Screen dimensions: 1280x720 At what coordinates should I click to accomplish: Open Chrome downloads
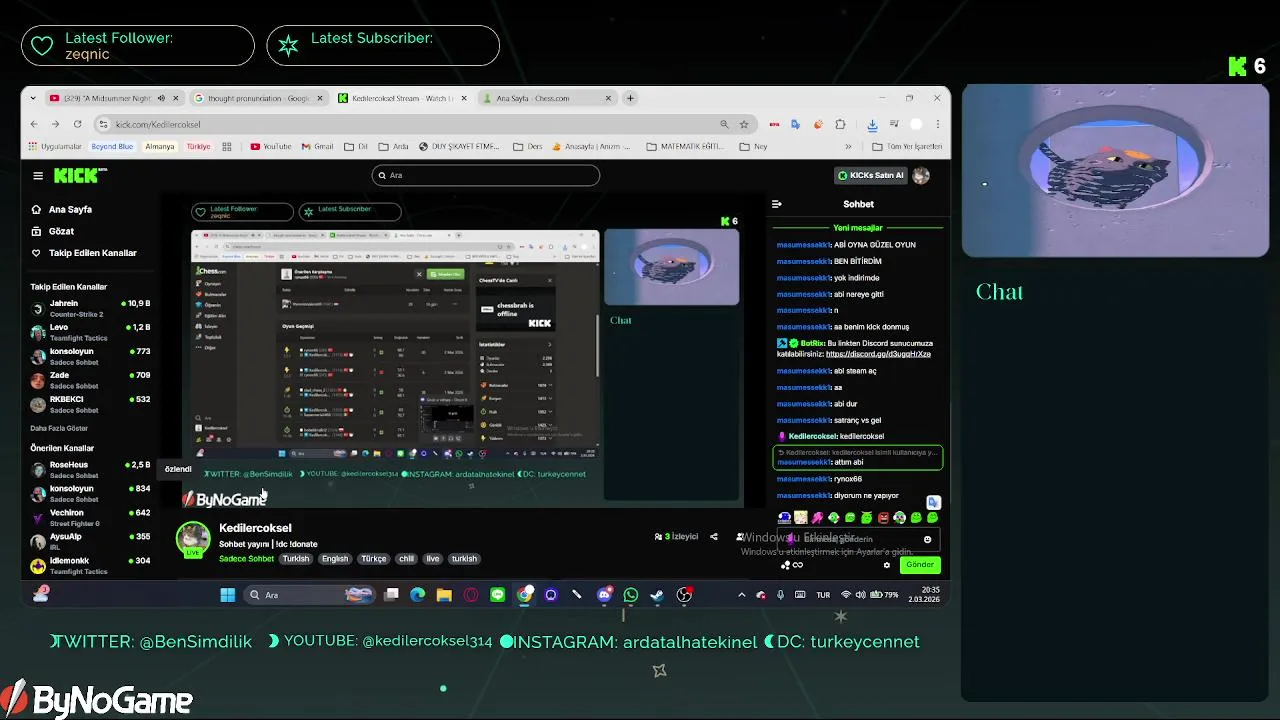point(872,124)
